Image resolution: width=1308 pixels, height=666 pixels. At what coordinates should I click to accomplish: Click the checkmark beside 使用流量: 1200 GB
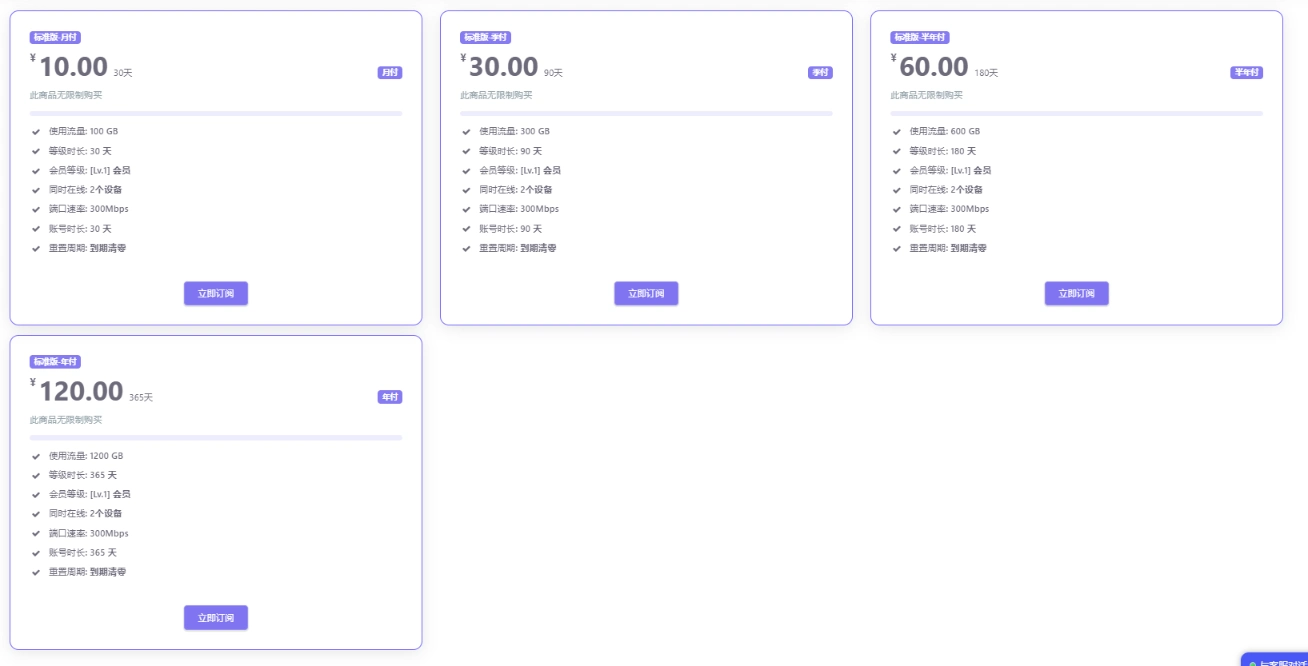(x=36, y=456)
